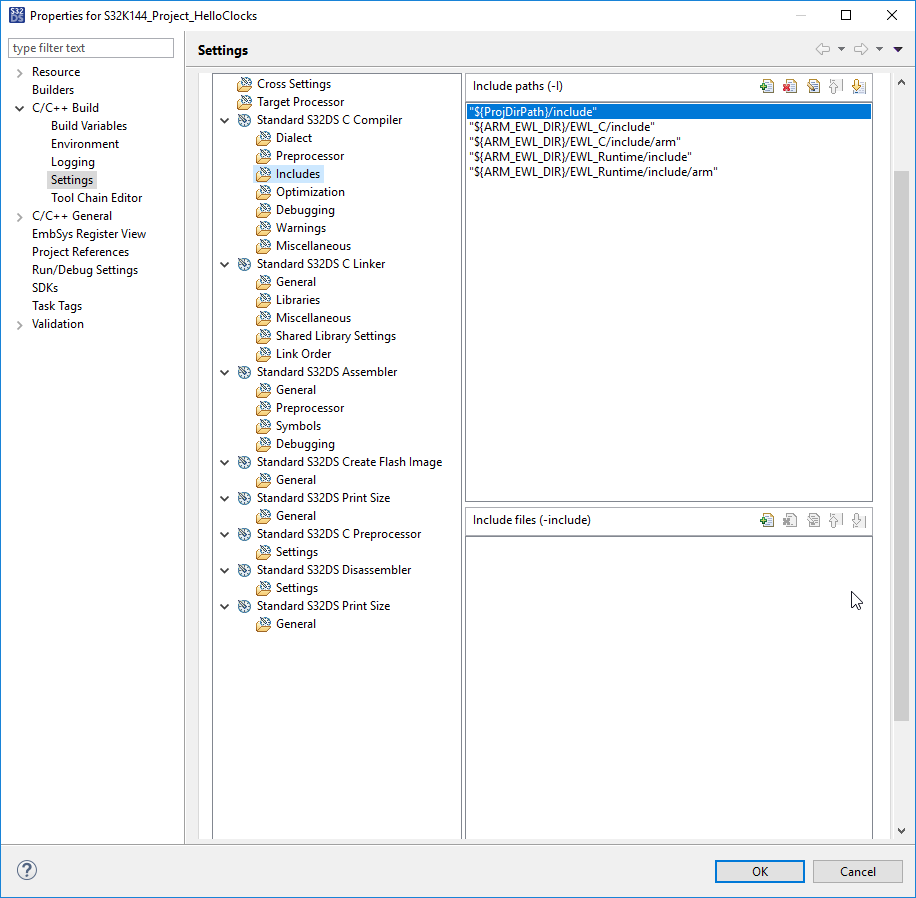The width and height of the screenshot is (916, 898).
Task: Open Builders properties page
Action: coord(53,90)
